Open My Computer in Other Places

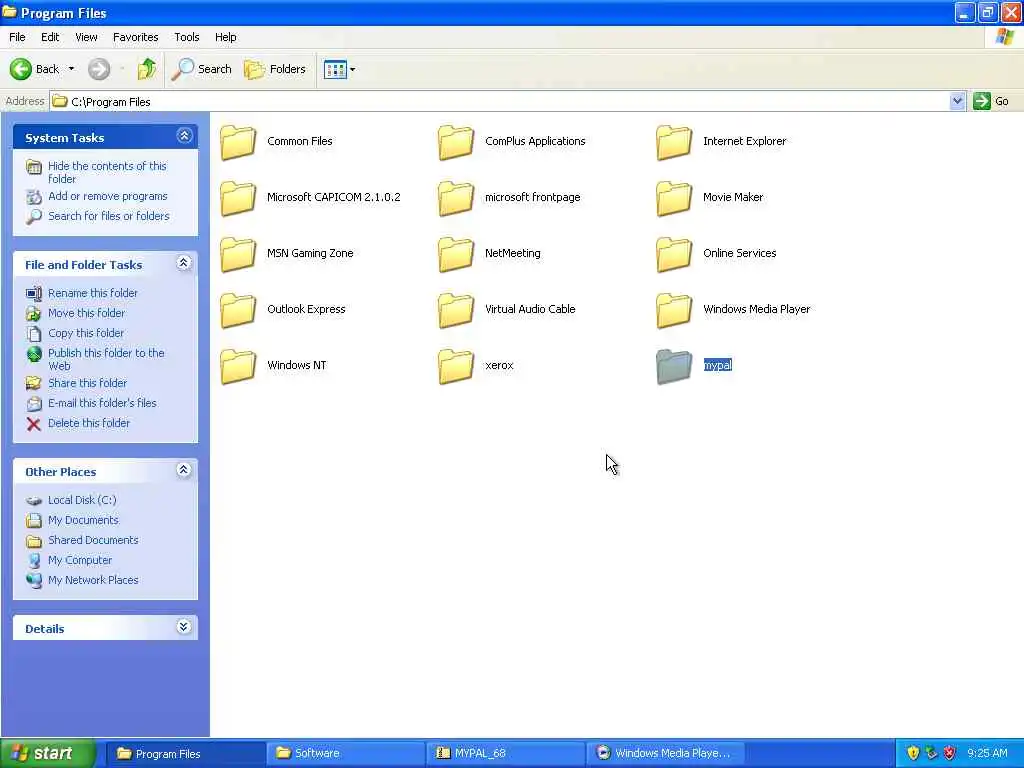[80, 560]
